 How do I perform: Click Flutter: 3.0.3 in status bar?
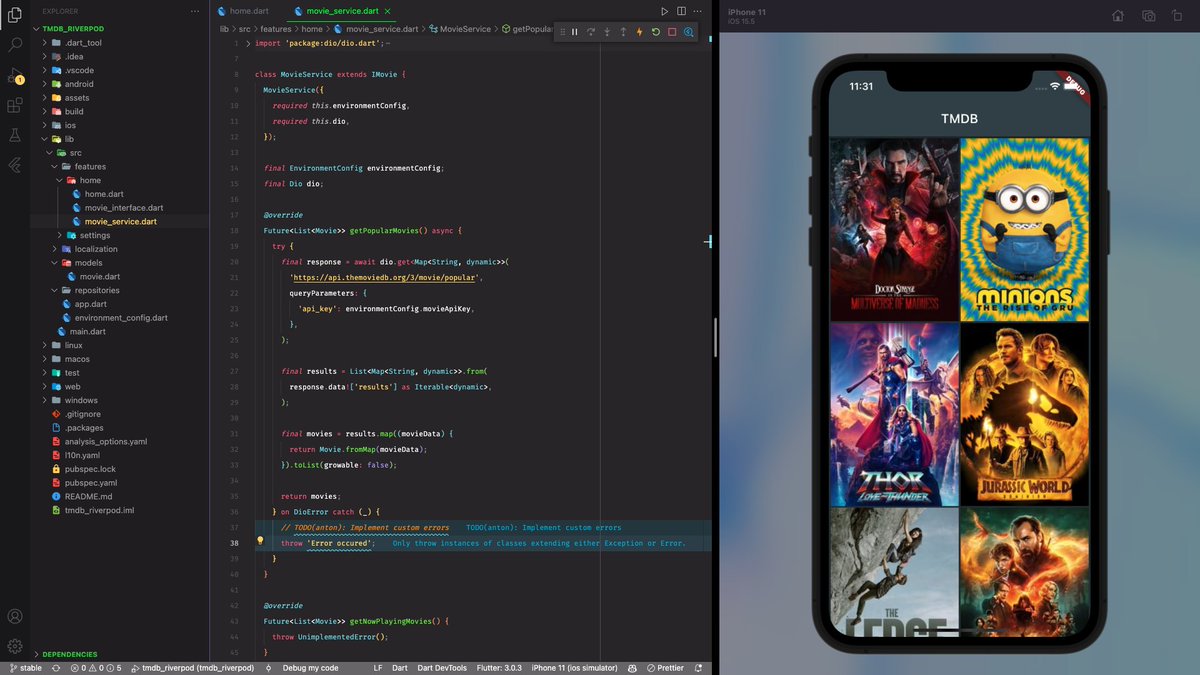point(499,668)
